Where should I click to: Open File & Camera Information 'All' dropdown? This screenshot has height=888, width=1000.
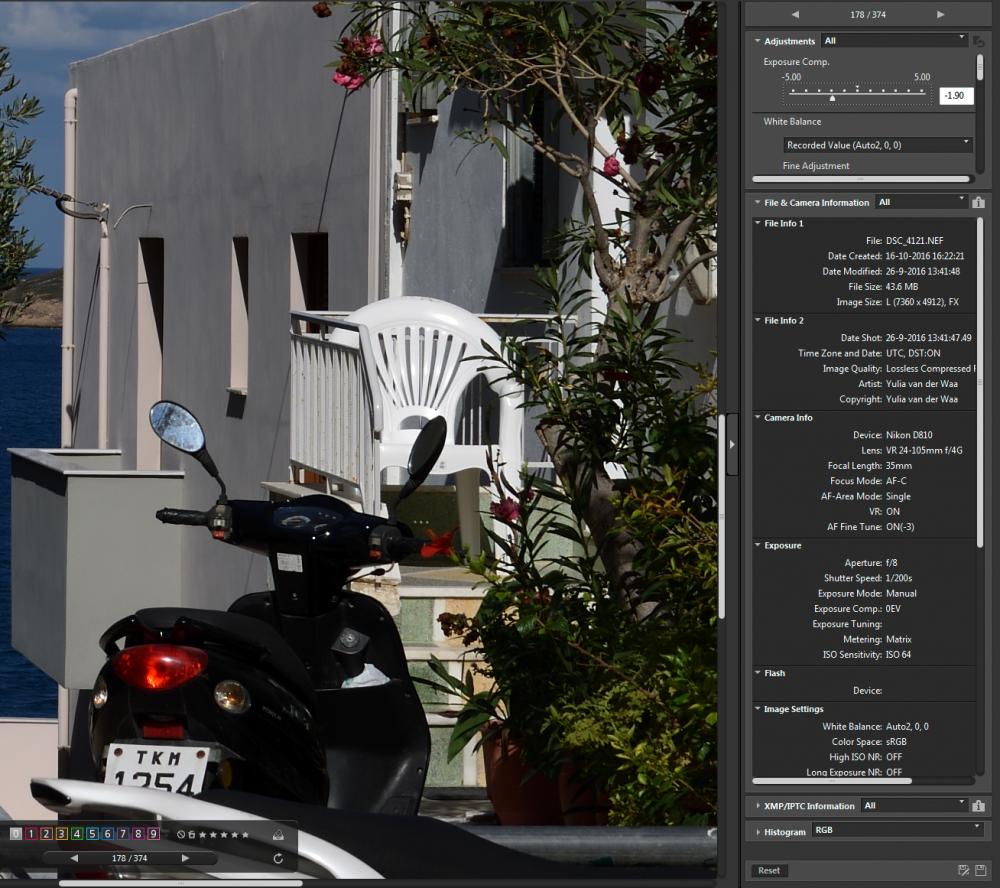[x=922, y=202]
